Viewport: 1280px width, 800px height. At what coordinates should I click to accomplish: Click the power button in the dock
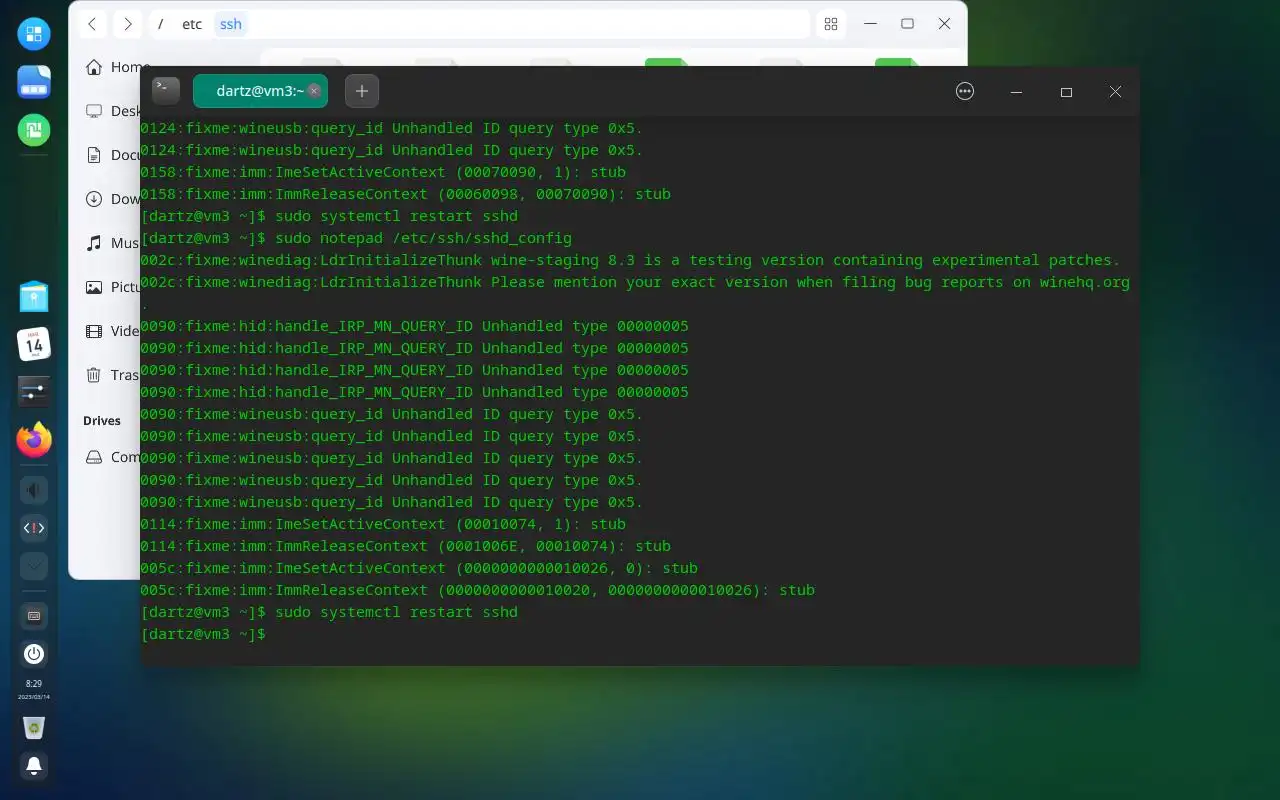(x=34, y=654)
